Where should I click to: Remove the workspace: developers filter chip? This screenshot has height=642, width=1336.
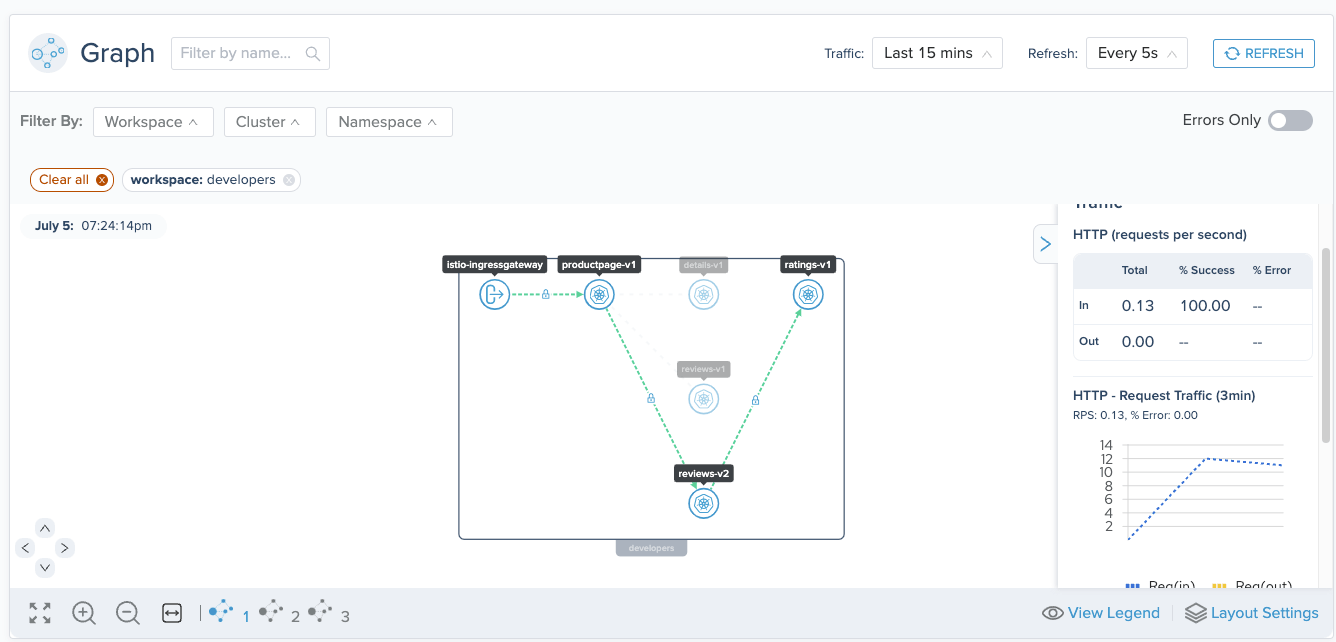coord(288,179)
